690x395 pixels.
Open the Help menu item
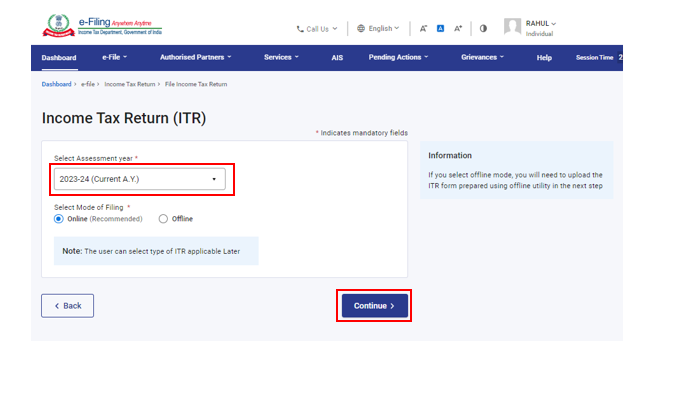544,58
